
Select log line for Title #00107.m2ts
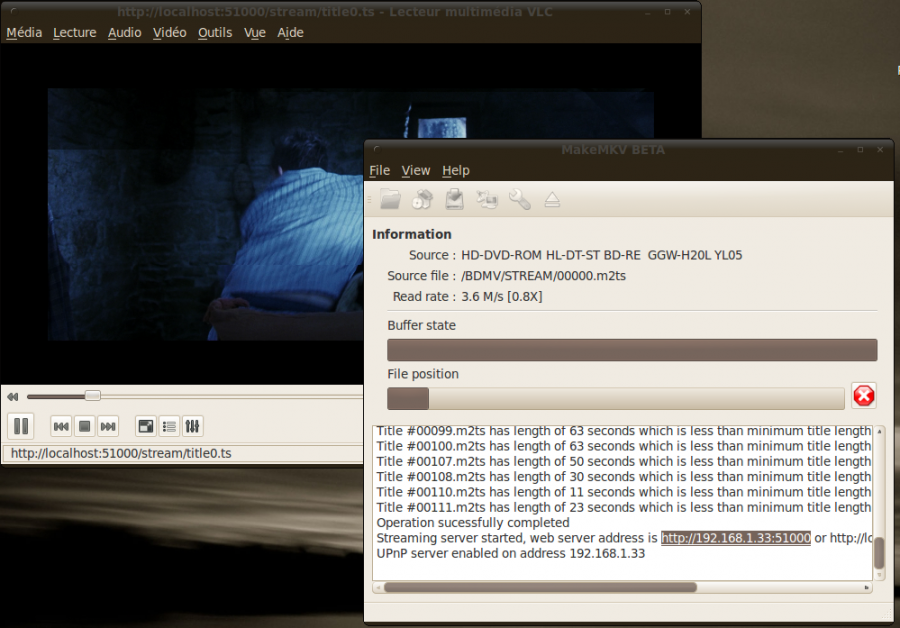click(624, 462)
